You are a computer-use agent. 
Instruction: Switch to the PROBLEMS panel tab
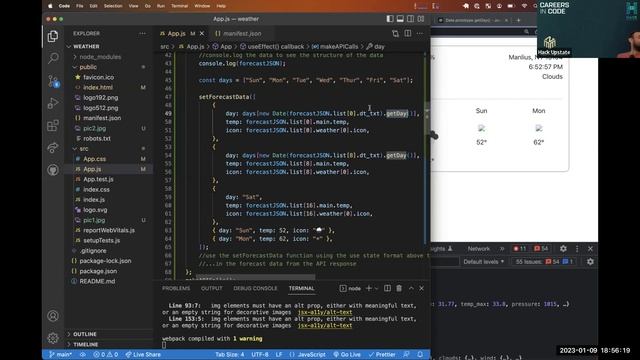[x=176, y=288]
